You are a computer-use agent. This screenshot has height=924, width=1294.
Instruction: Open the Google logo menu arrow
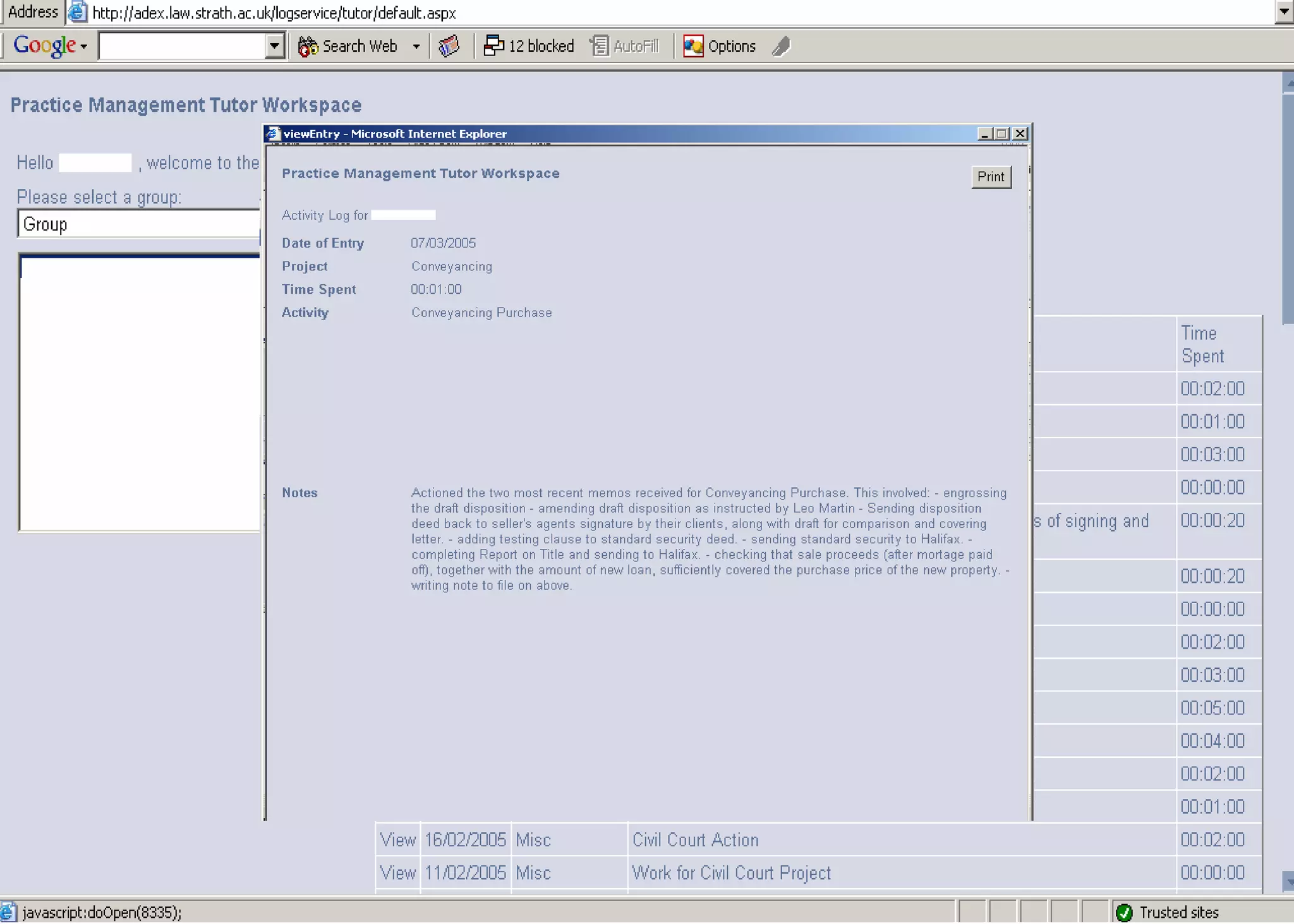coord(84,47)
